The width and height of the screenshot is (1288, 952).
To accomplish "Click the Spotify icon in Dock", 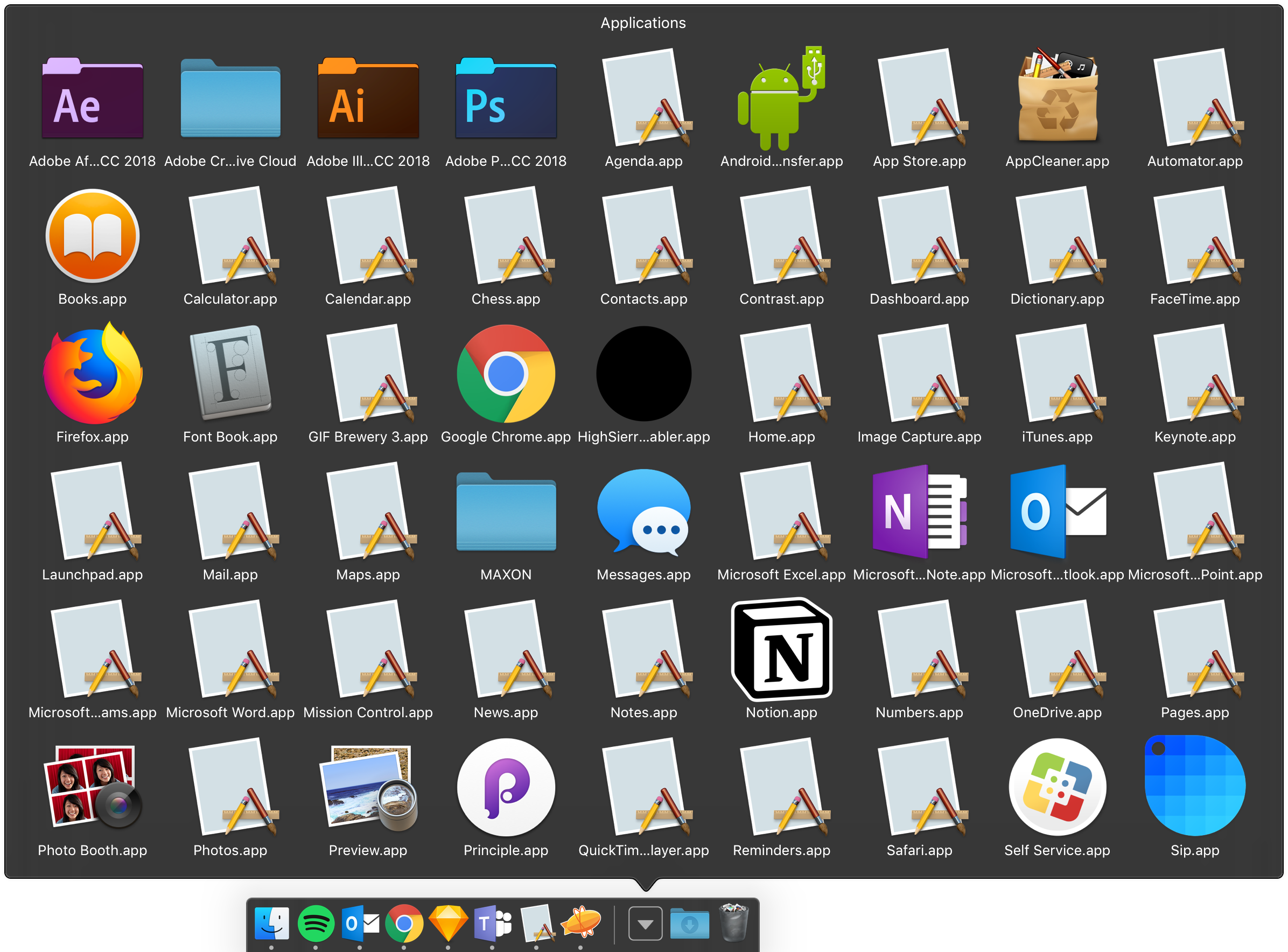I will 315,924.
